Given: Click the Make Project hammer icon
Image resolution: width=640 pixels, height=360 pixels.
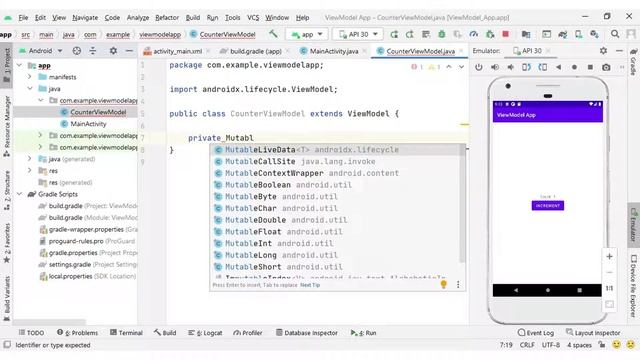Looking at the screenshot, I should click(x=273, y=34).
